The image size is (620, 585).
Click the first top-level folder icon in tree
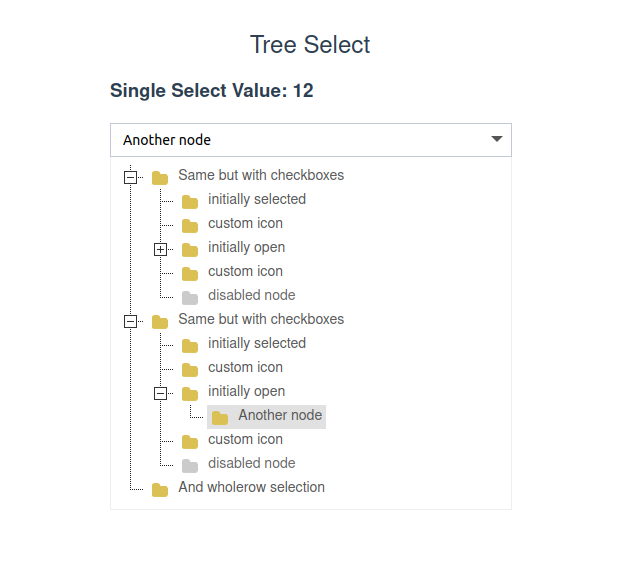click(160, 178)
